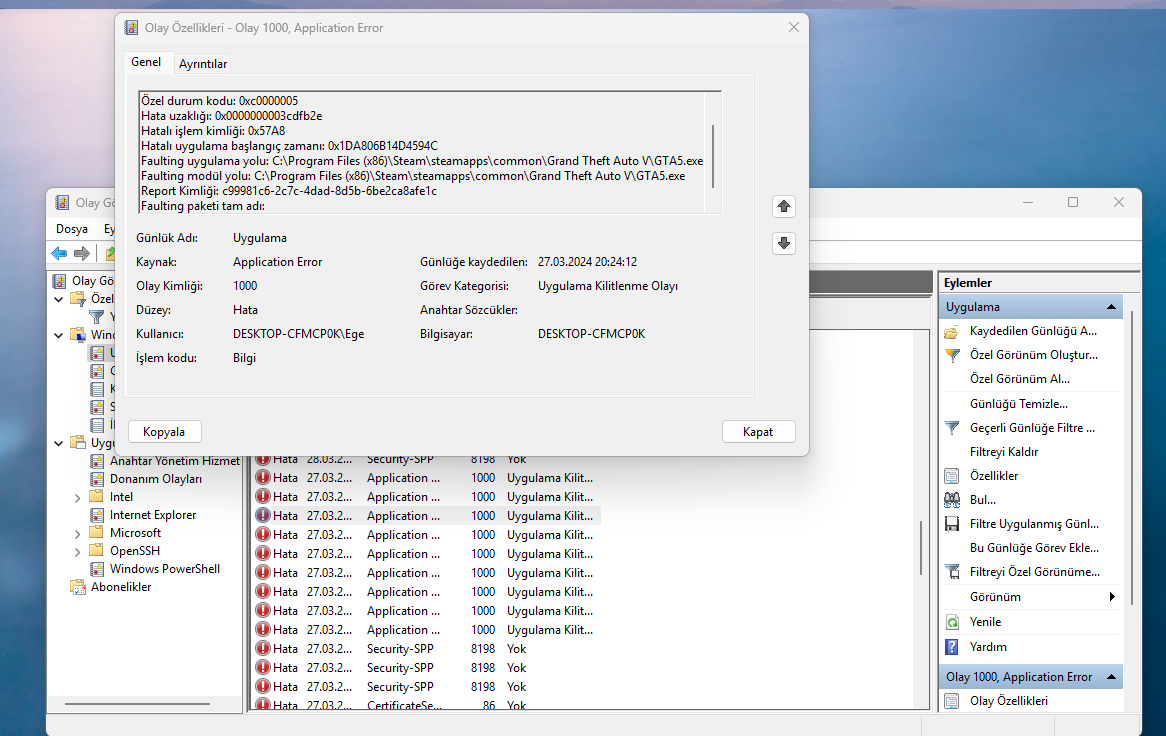Click Faulting uygulama yolu text line
Image resolution: width=1166 pixels, height=736 pixels.
pos(422,161)
